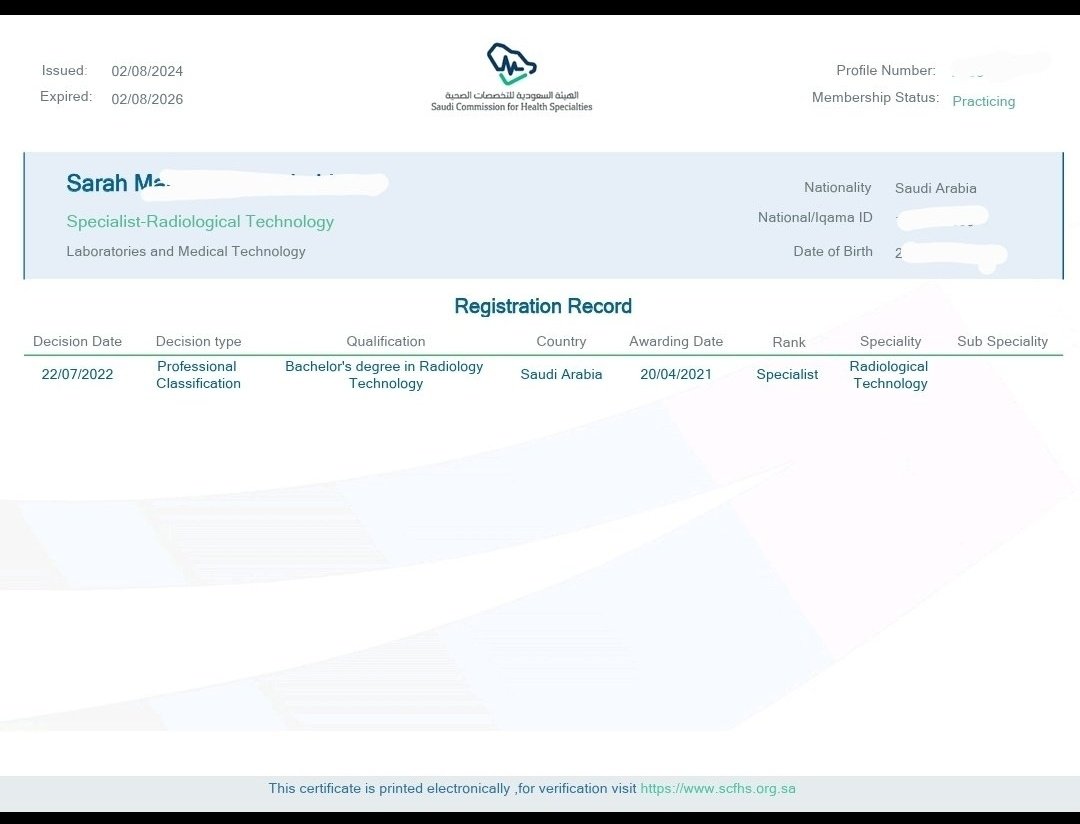Click the 'Rank' column header
Image resolution: width=1080 pixels, height=824 pixels.
click(789, 342)
